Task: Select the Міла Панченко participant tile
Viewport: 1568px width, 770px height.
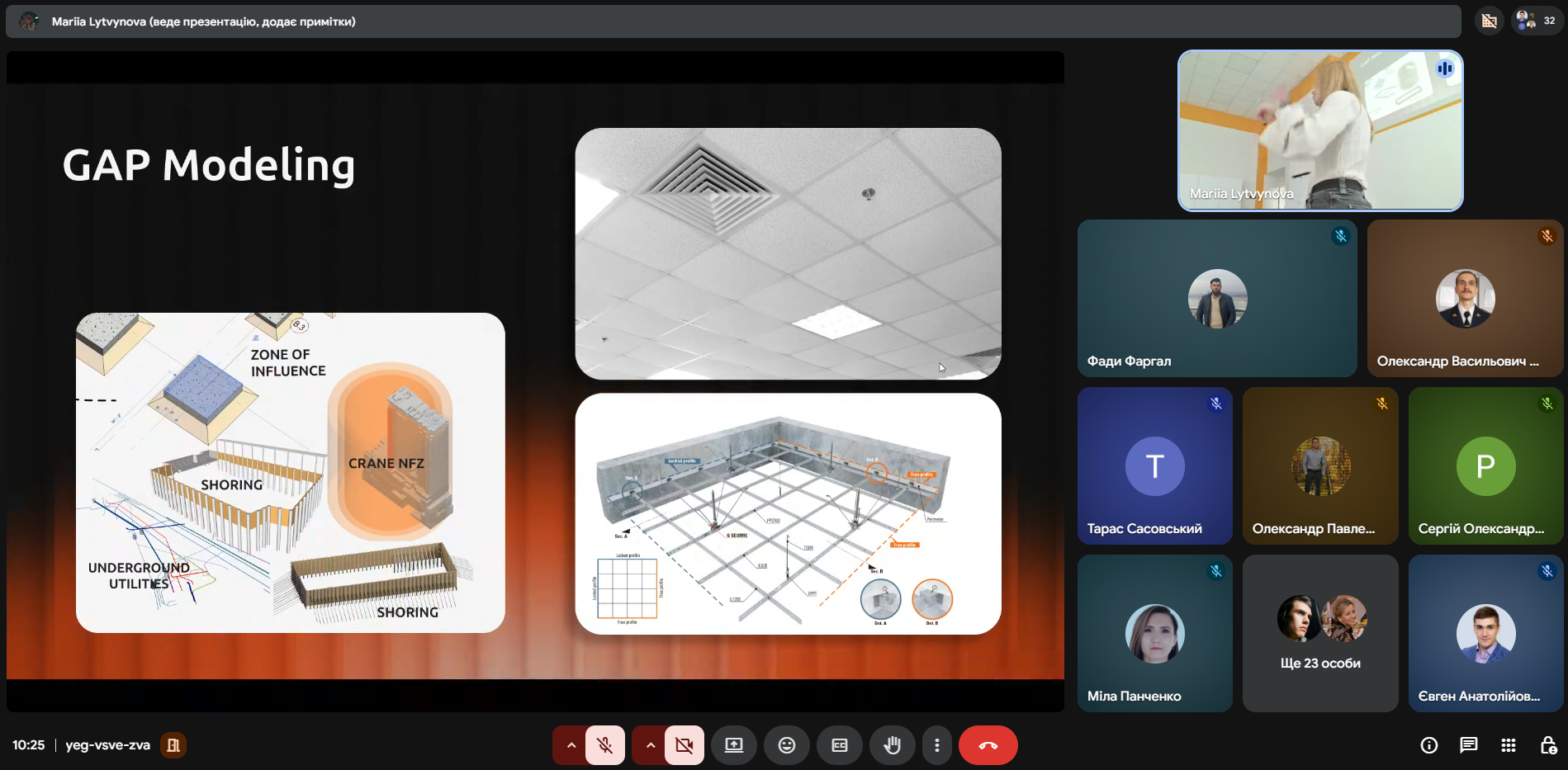Action: (1154, 633)
